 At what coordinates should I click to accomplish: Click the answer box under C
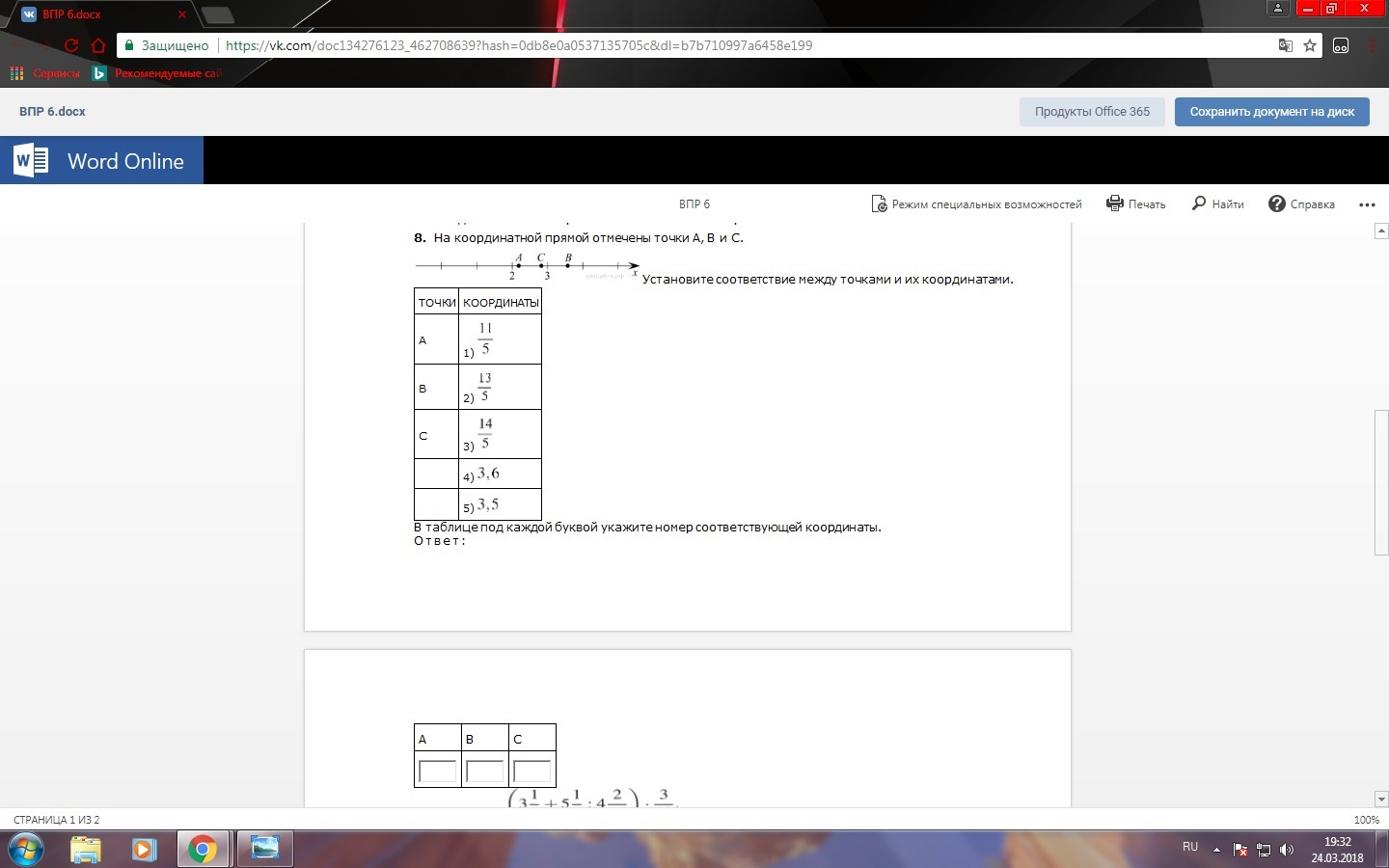coord(531,771)
